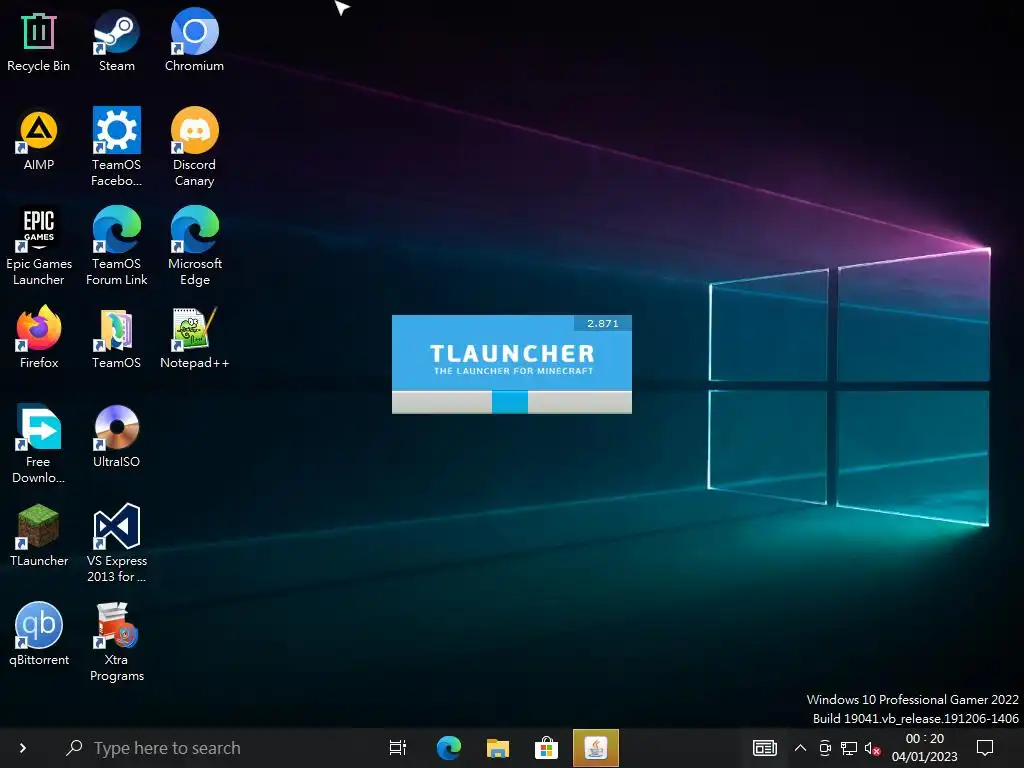
Task: Click the Java TLauncher taskbar button
Action: [x=596, y=748]
